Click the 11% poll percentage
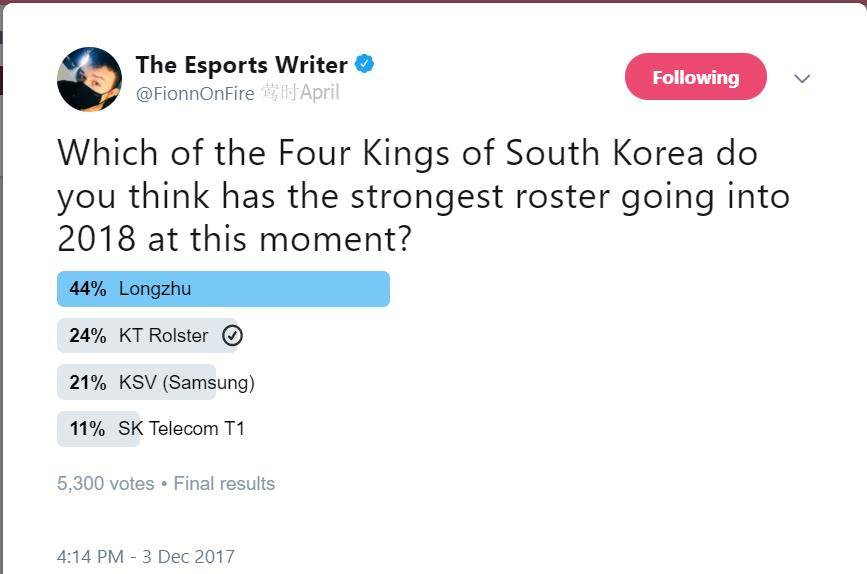Viewport: 867px width, 574px height. (87, 429)
